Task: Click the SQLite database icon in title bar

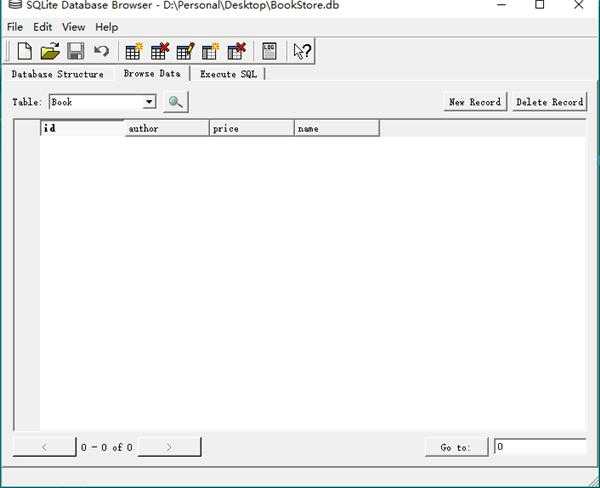Action: tap(15, 5)
